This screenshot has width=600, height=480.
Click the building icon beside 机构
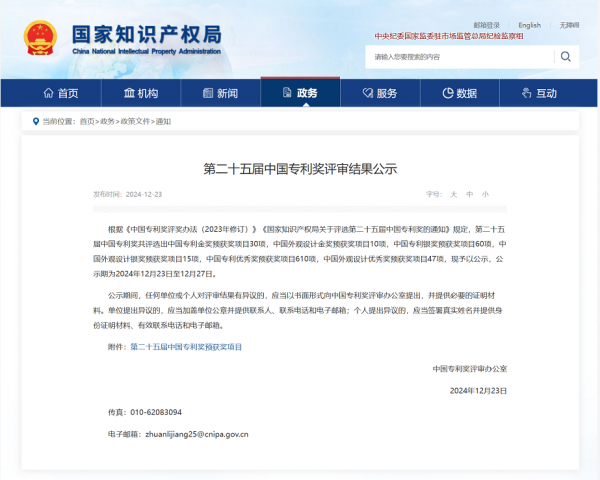pos(129,93)
